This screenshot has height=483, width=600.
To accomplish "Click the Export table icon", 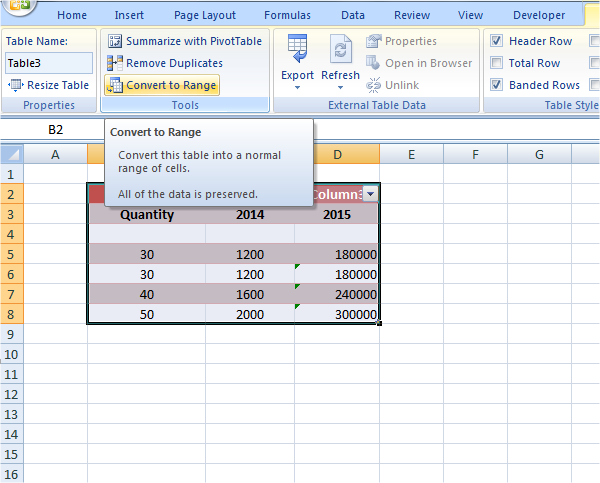I will click(x=297, y=48).
